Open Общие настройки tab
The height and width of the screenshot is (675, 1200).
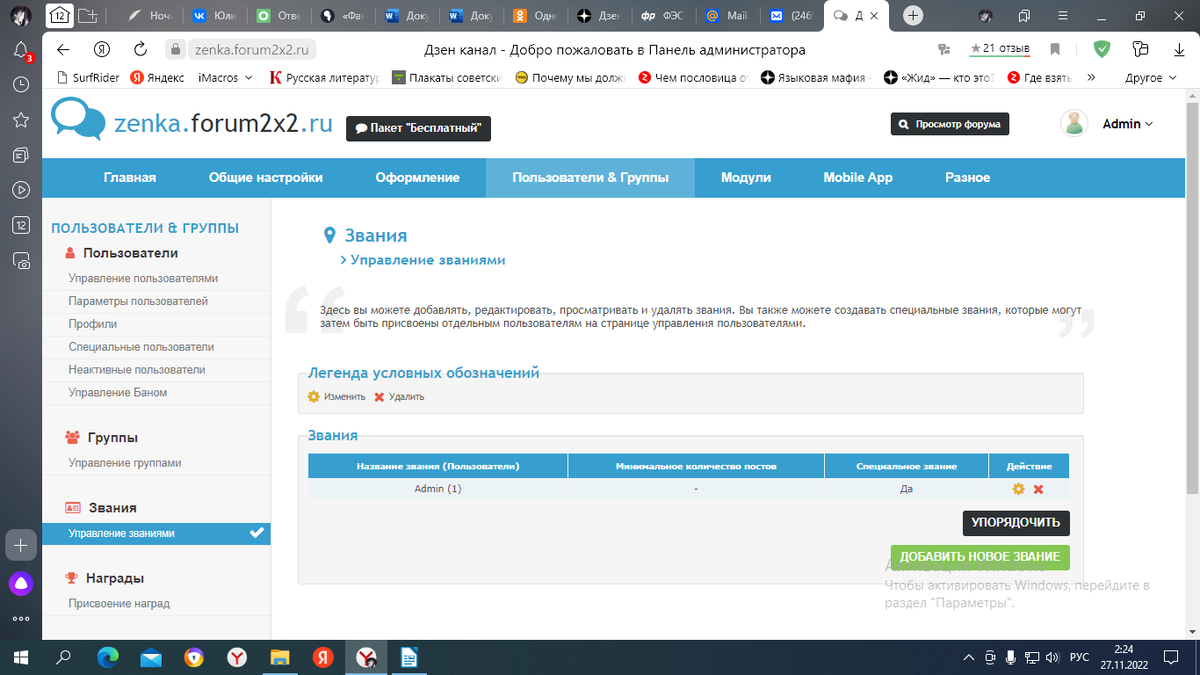(x=266, y=177)
